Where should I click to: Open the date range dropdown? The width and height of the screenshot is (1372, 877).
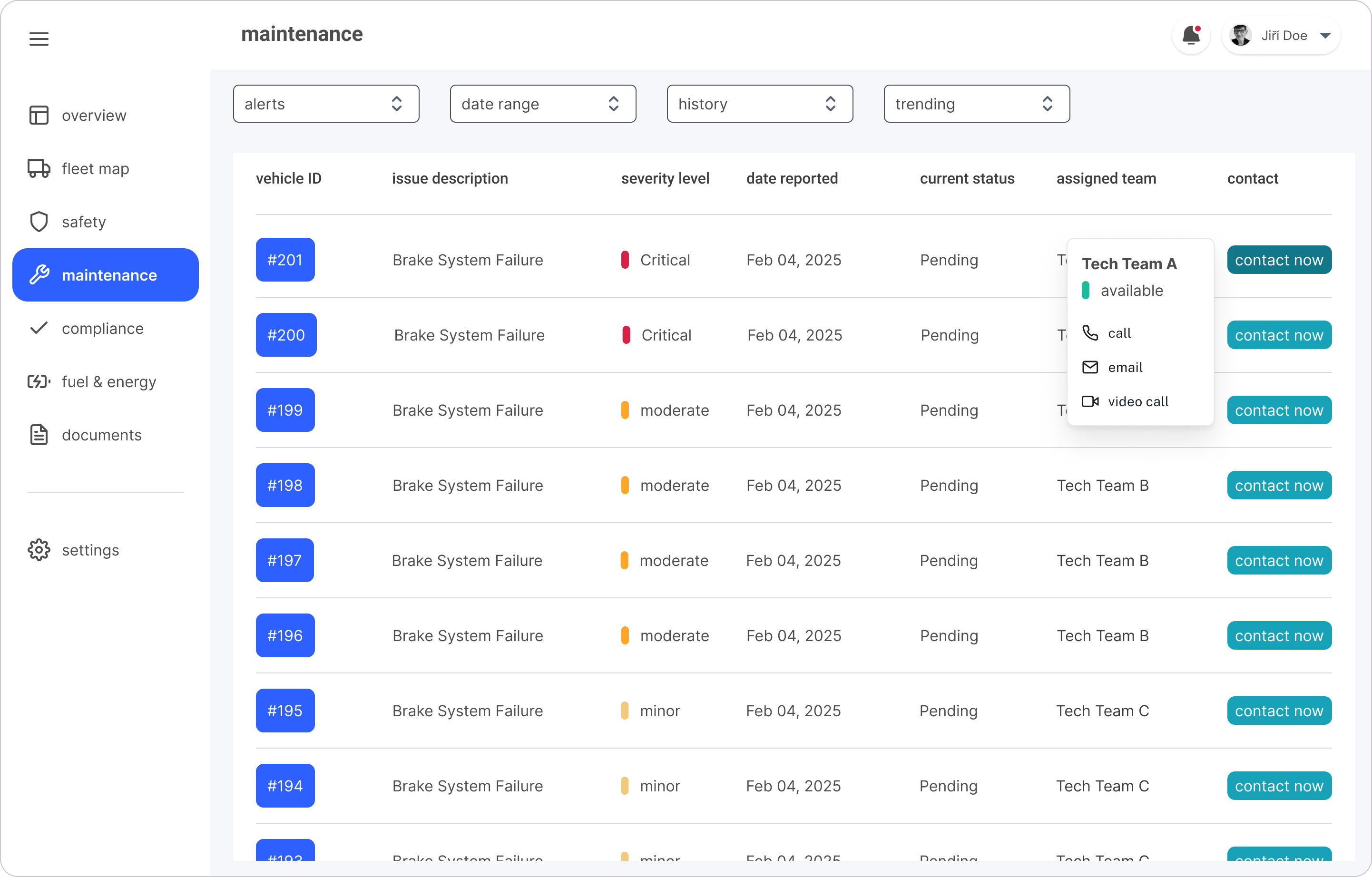[x=542, y=104]
